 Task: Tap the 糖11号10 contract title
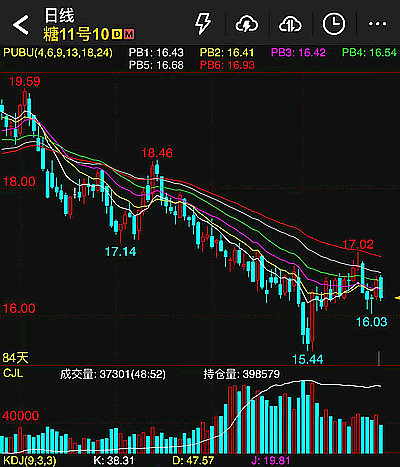76,34
